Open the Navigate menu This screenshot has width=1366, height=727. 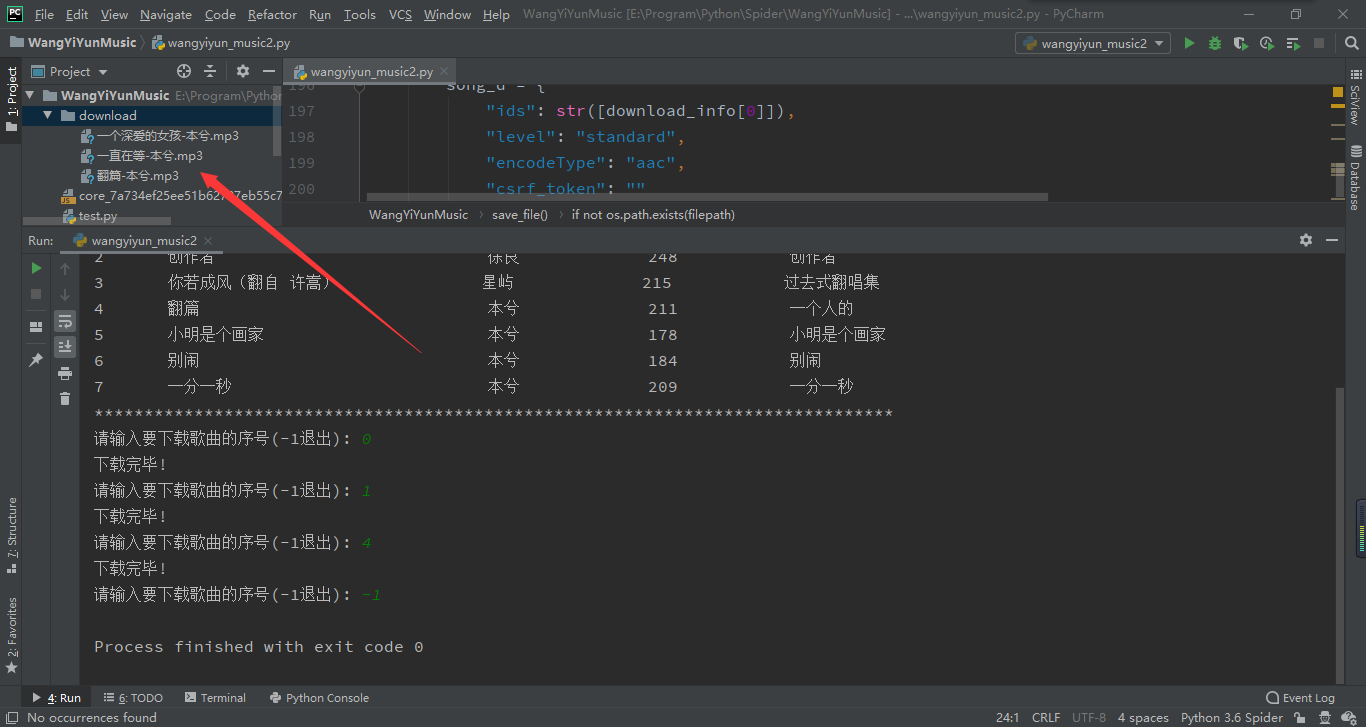point(166,14)
